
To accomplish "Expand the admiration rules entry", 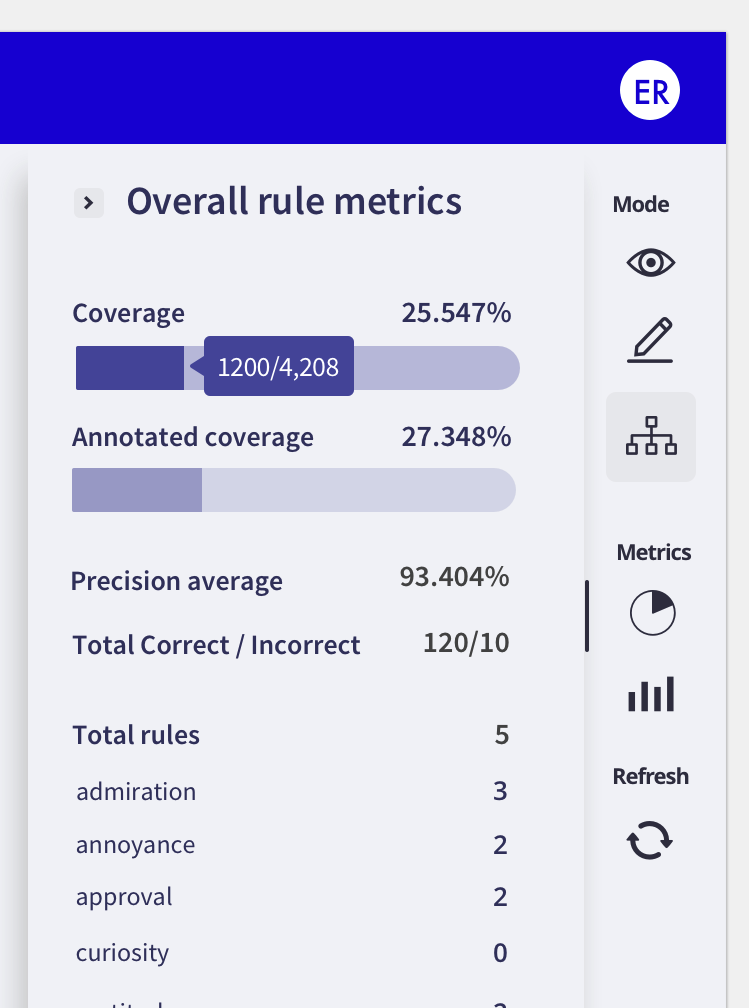I will coord(136,791).
